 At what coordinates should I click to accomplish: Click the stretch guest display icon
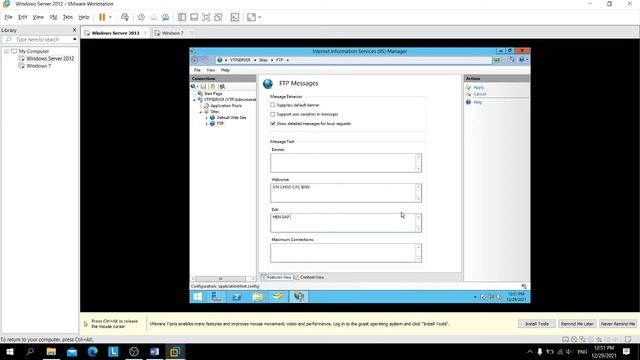click(251, 17)
